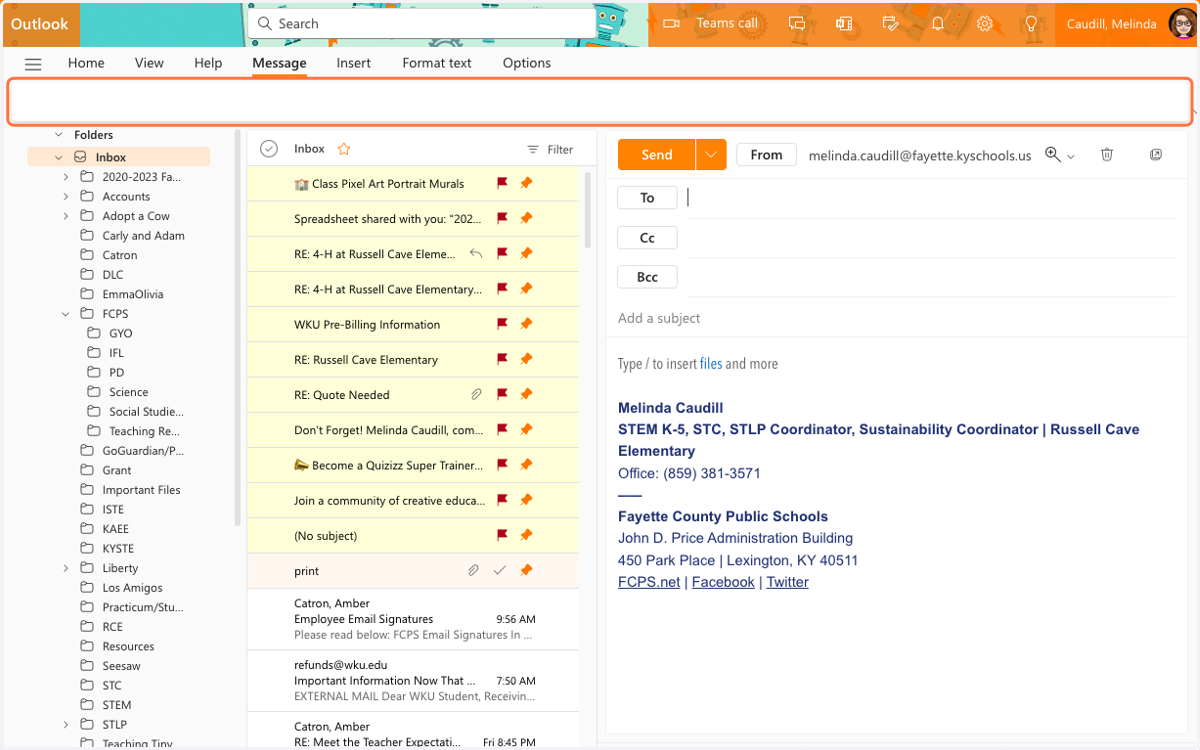Click the checkmark on the print message
The width and height of the screenshot is (1200, 750).
[x=500, y=570]
